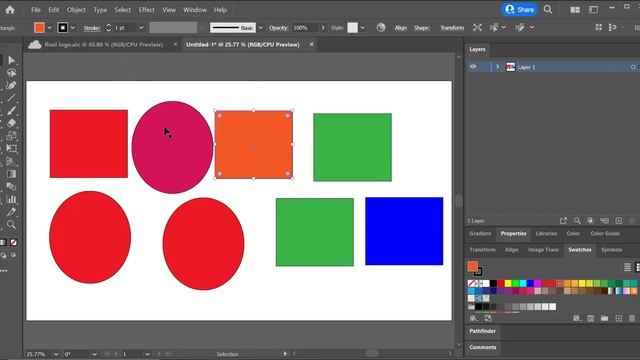Click the Opacity label link
The height and width of the screenshot is (360, 640).
tap(279, 28)
